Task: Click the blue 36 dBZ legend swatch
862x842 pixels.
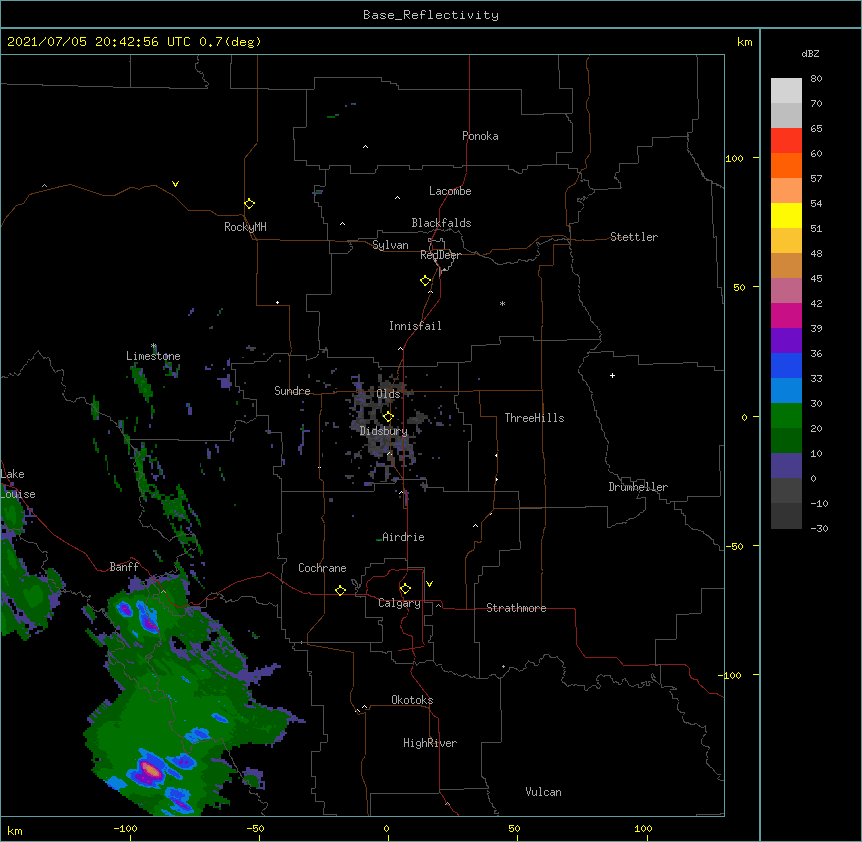Action: pyautogui.click(x=786, y=365)
